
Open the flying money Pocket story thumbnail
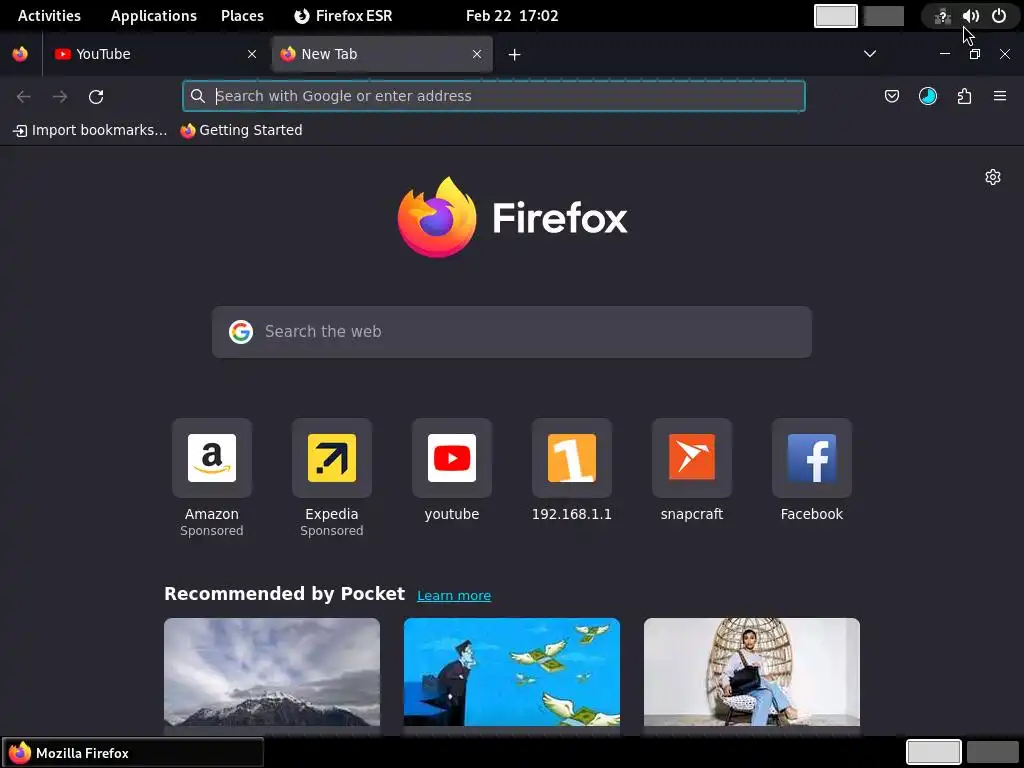(x=512, y=672)
